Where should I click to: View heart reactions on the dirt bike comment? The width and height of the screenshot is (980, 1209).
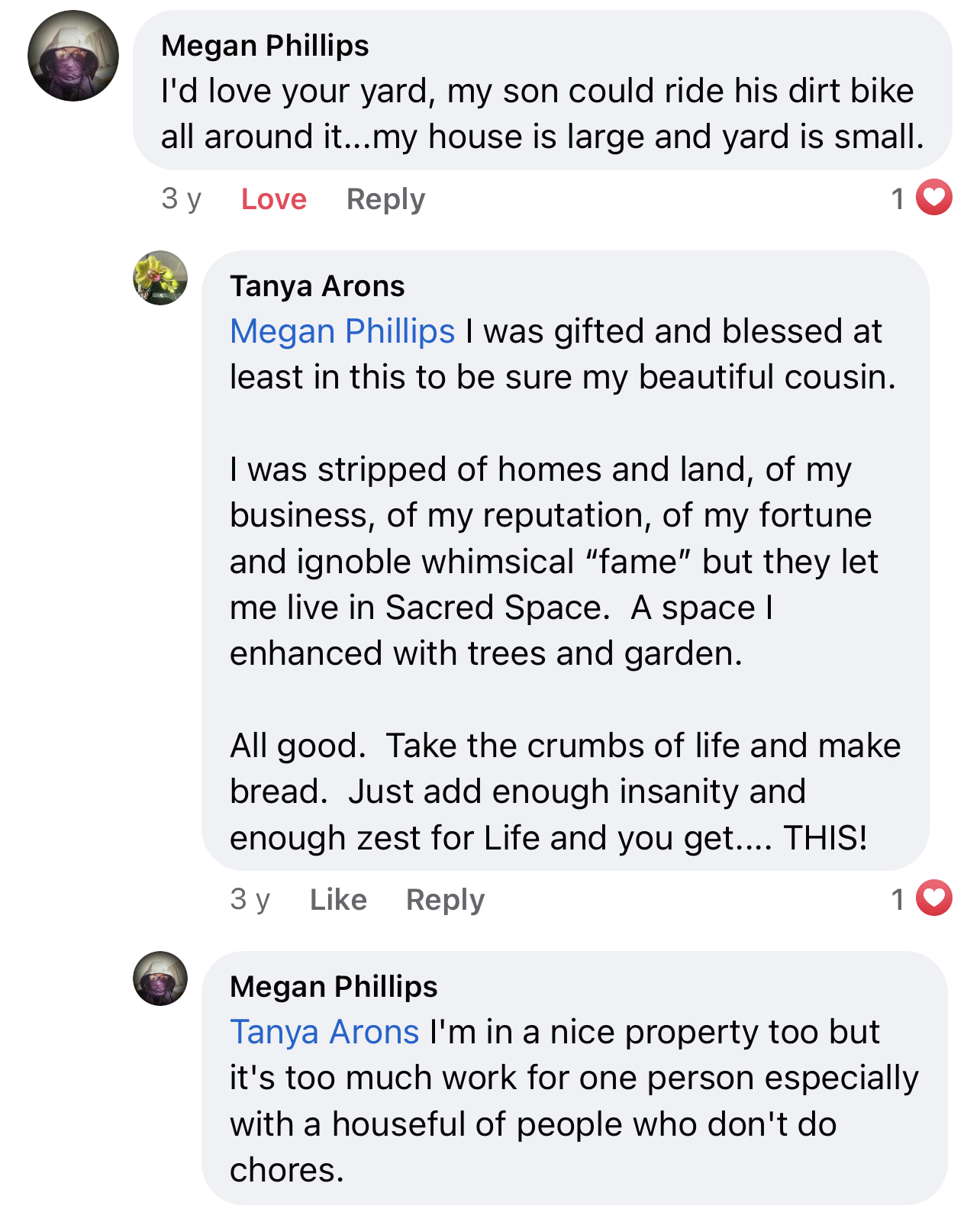click(x=934, y=198)
